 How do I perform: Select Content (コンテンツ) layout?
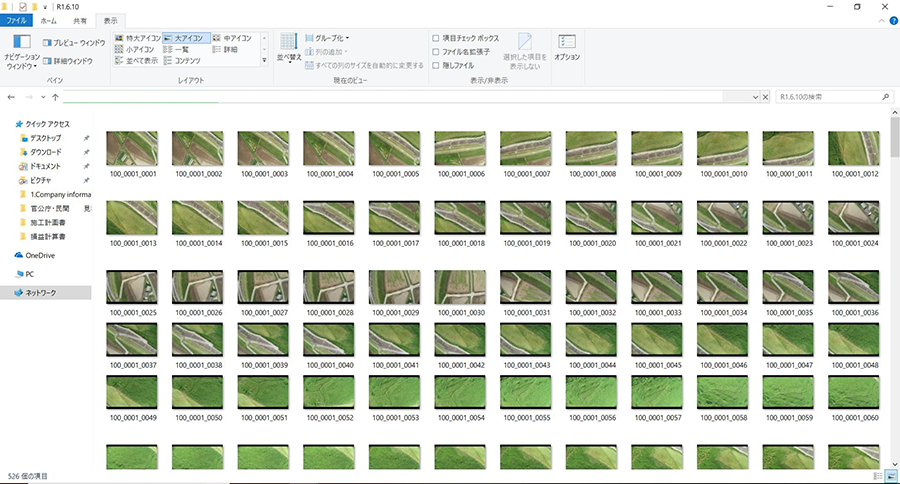[182, 60]
